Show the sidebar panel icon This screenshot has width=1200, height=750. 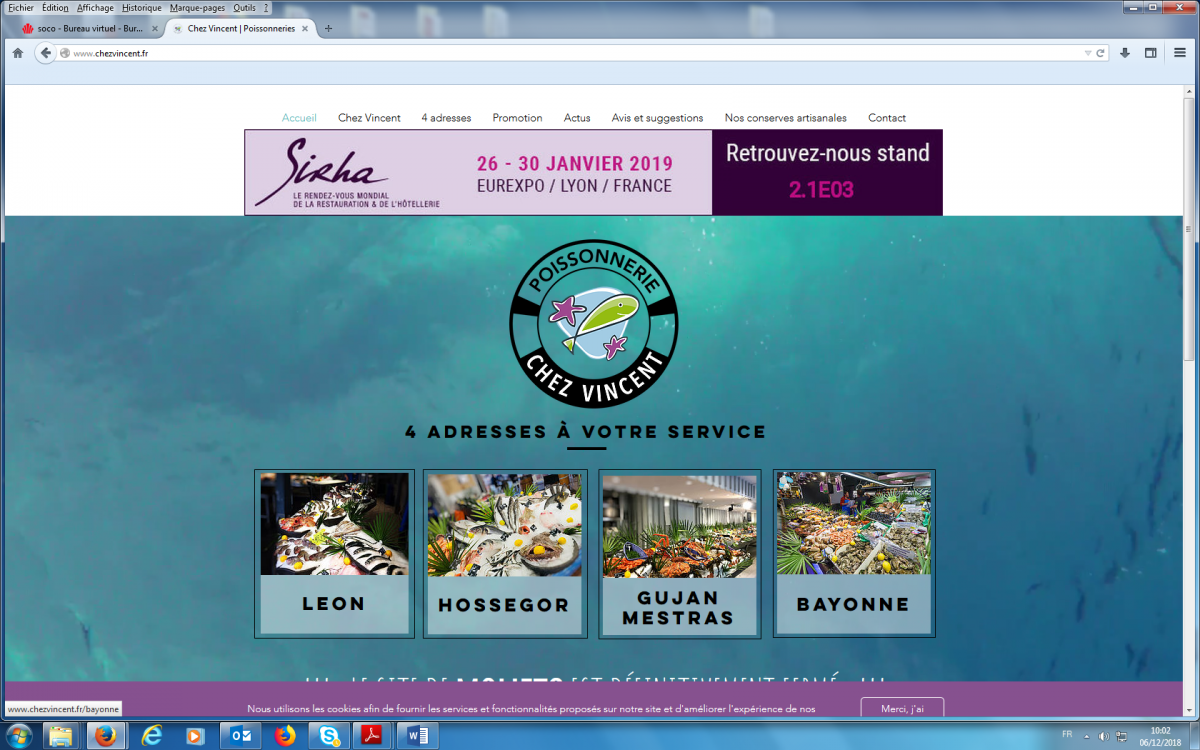coord(1151,53)
